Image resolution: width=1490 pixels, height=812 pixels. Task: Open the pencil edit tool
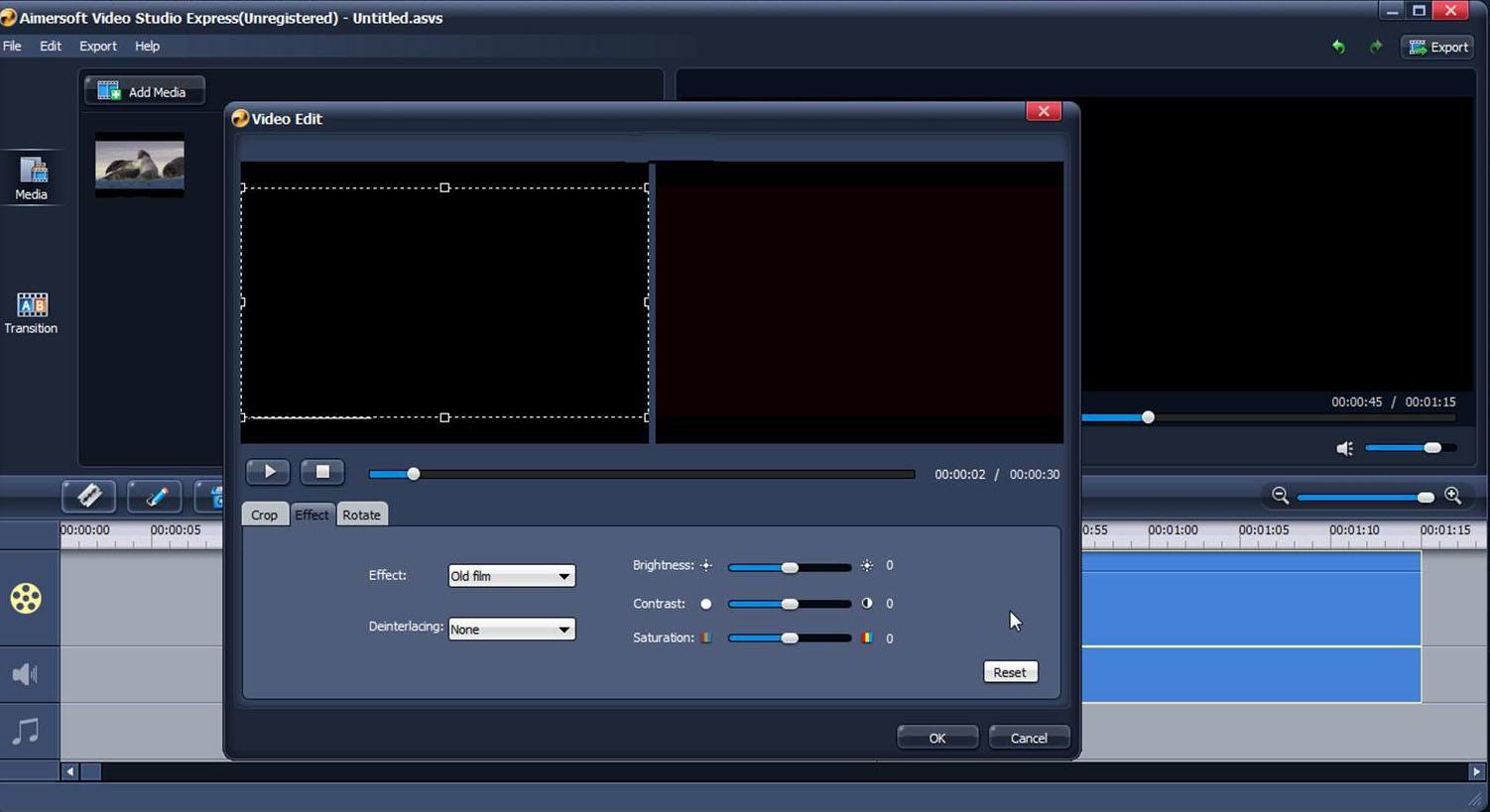[x=154, y=496]
